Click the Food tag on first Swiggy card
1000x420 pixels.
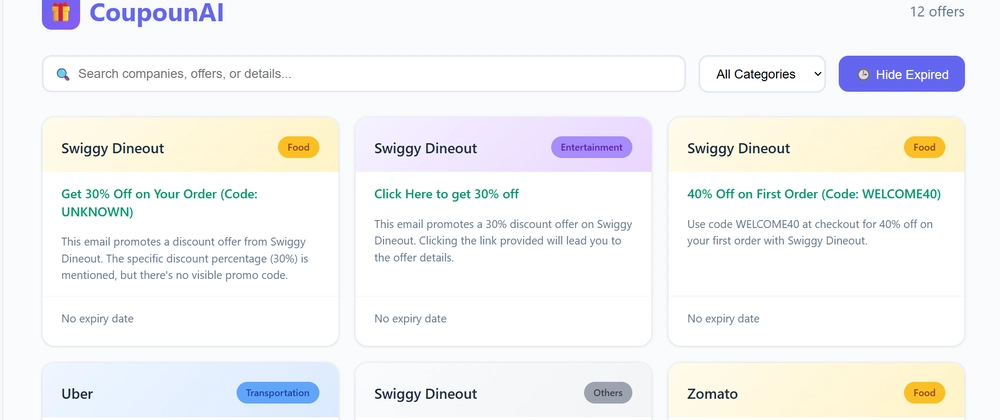pyautogui.click(x=298, y=147)
